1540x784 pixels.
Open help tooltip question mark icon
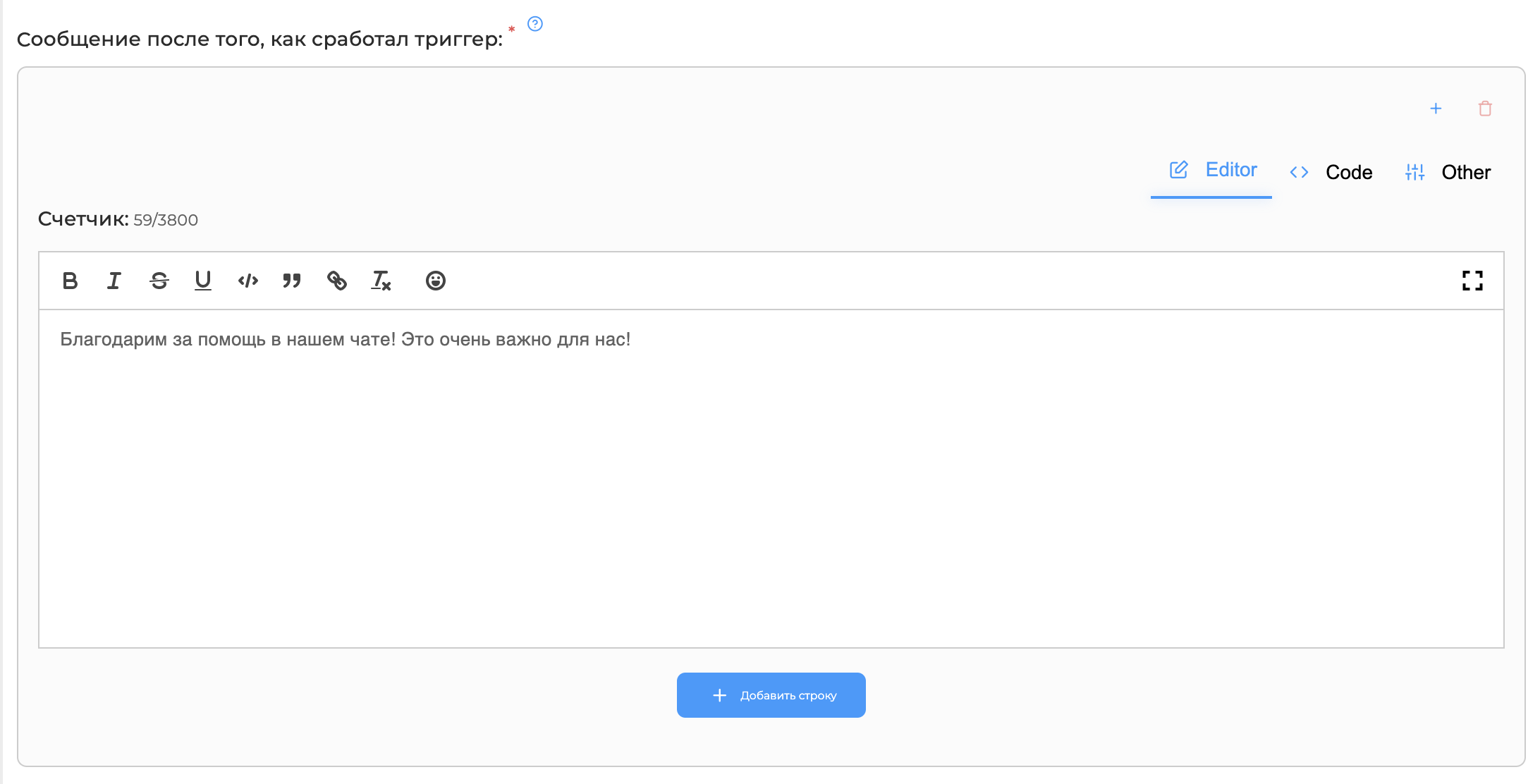point(535,24)
